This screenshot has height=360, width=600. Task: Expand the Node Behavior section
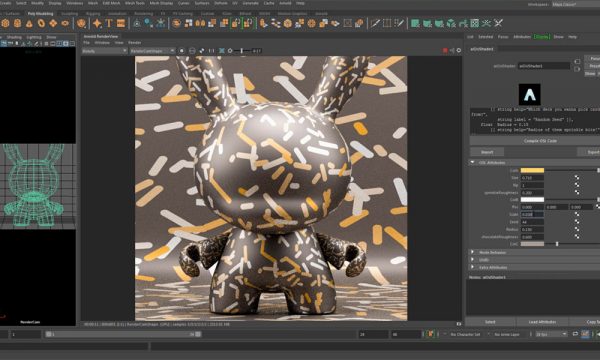pyautogui.click(x=472, y=252)
